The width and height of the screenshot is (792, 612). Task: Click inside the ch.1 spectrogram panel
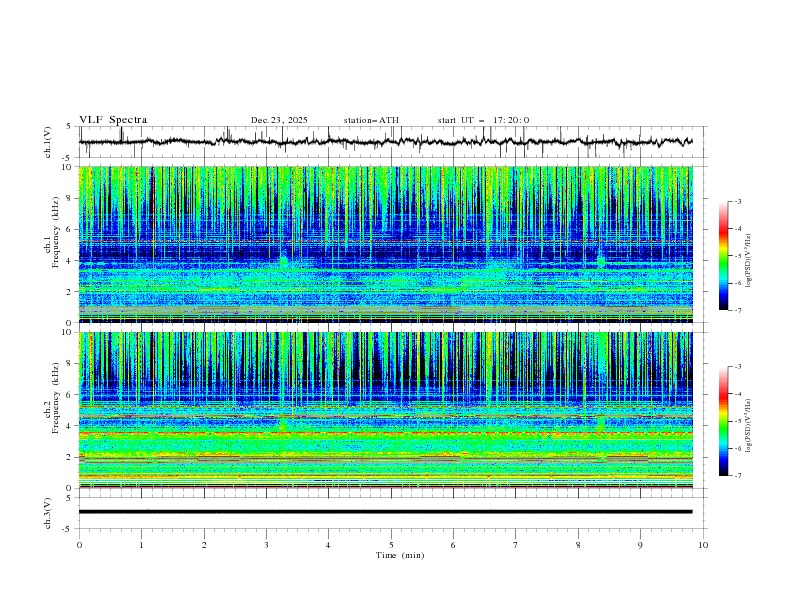pyautogui.click(x=385, y=244)
